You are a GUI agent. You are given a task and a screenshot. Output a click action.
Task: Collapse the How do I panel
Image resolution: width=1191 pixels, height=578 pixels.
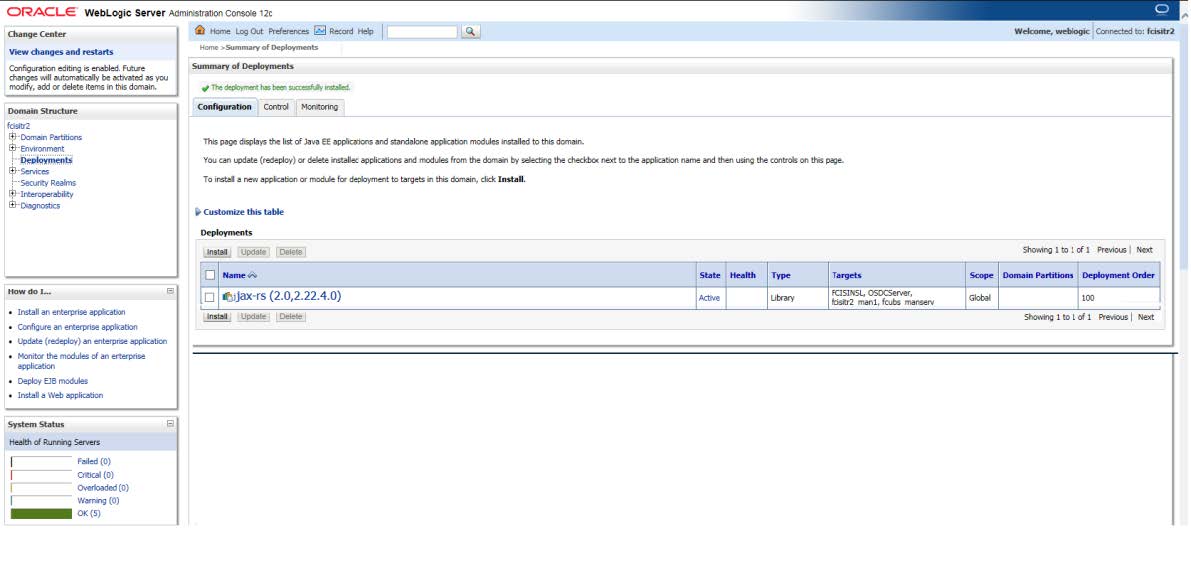170,291
